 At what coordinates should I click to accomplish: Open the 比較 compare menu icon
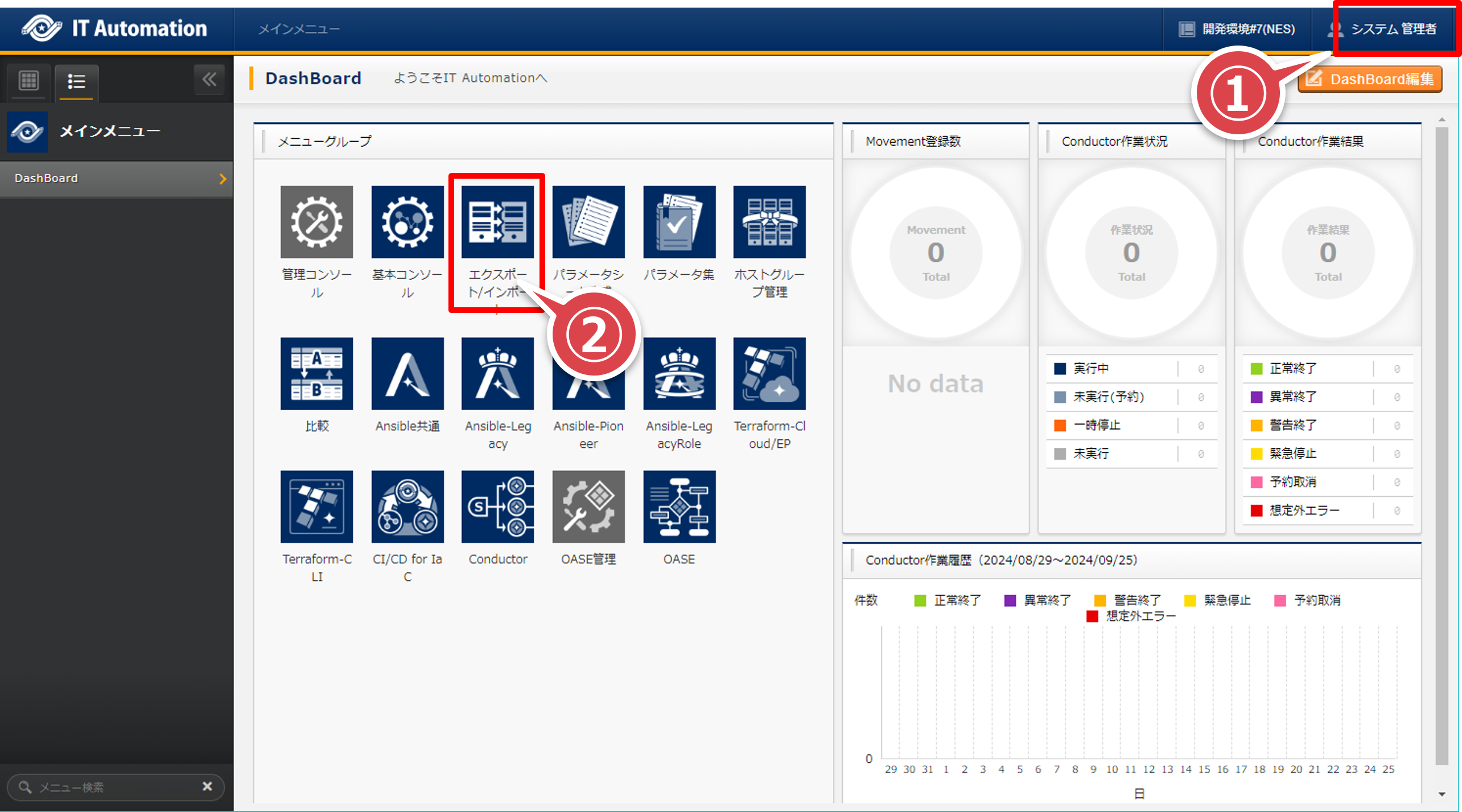point(316,373)
